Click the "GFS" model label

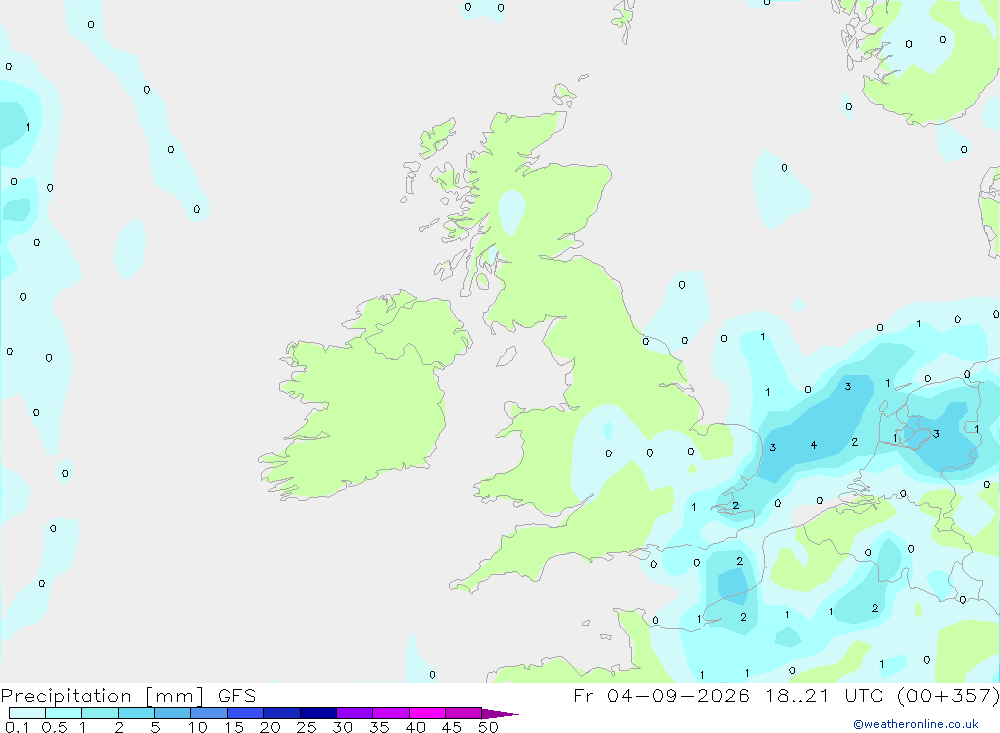pos(237,696)
